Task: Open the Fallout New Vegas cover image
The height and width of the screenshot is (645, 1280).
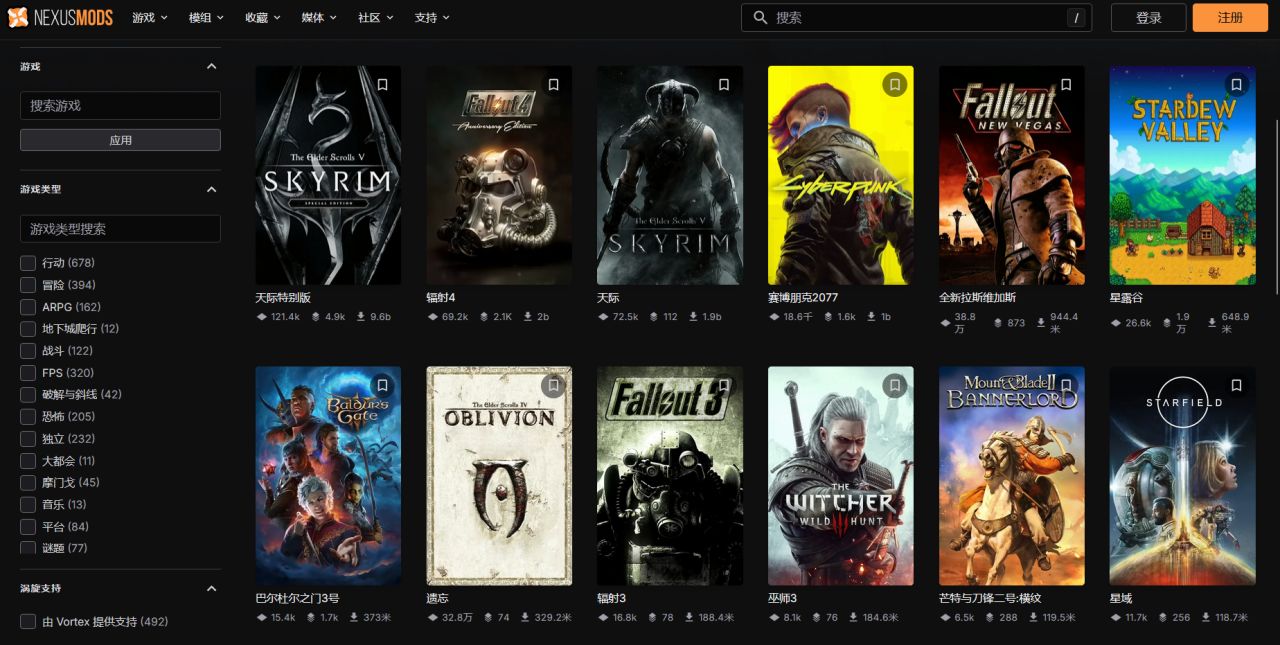Action: [1012, 175]
